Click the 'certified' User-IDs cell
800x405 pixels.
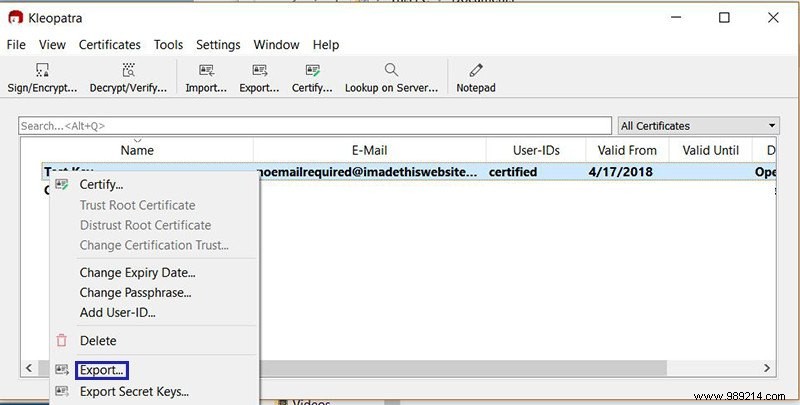click(512, 172)
